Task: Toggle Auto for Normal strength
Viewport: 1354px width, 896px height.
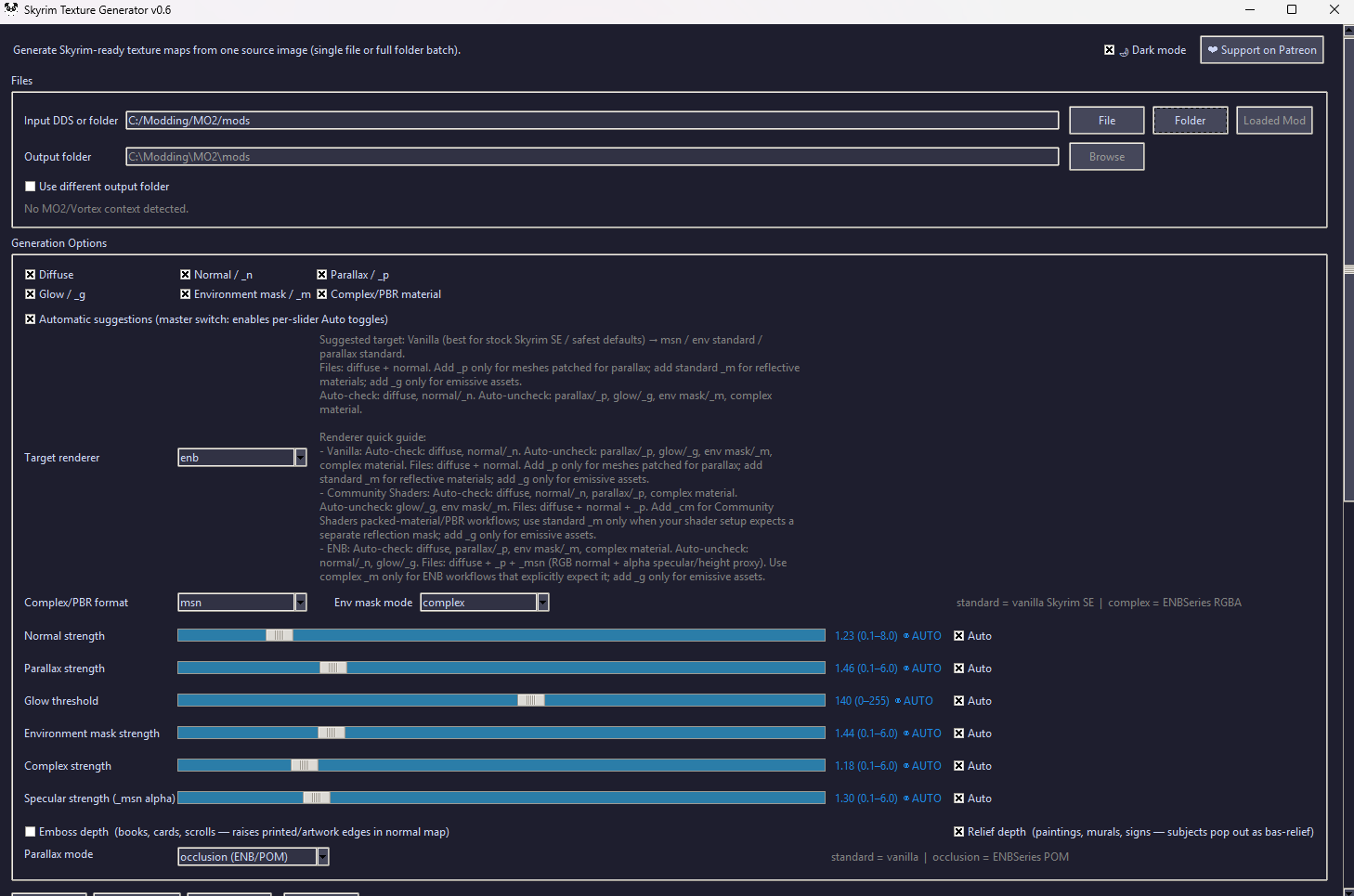Action: click(959, 636)
